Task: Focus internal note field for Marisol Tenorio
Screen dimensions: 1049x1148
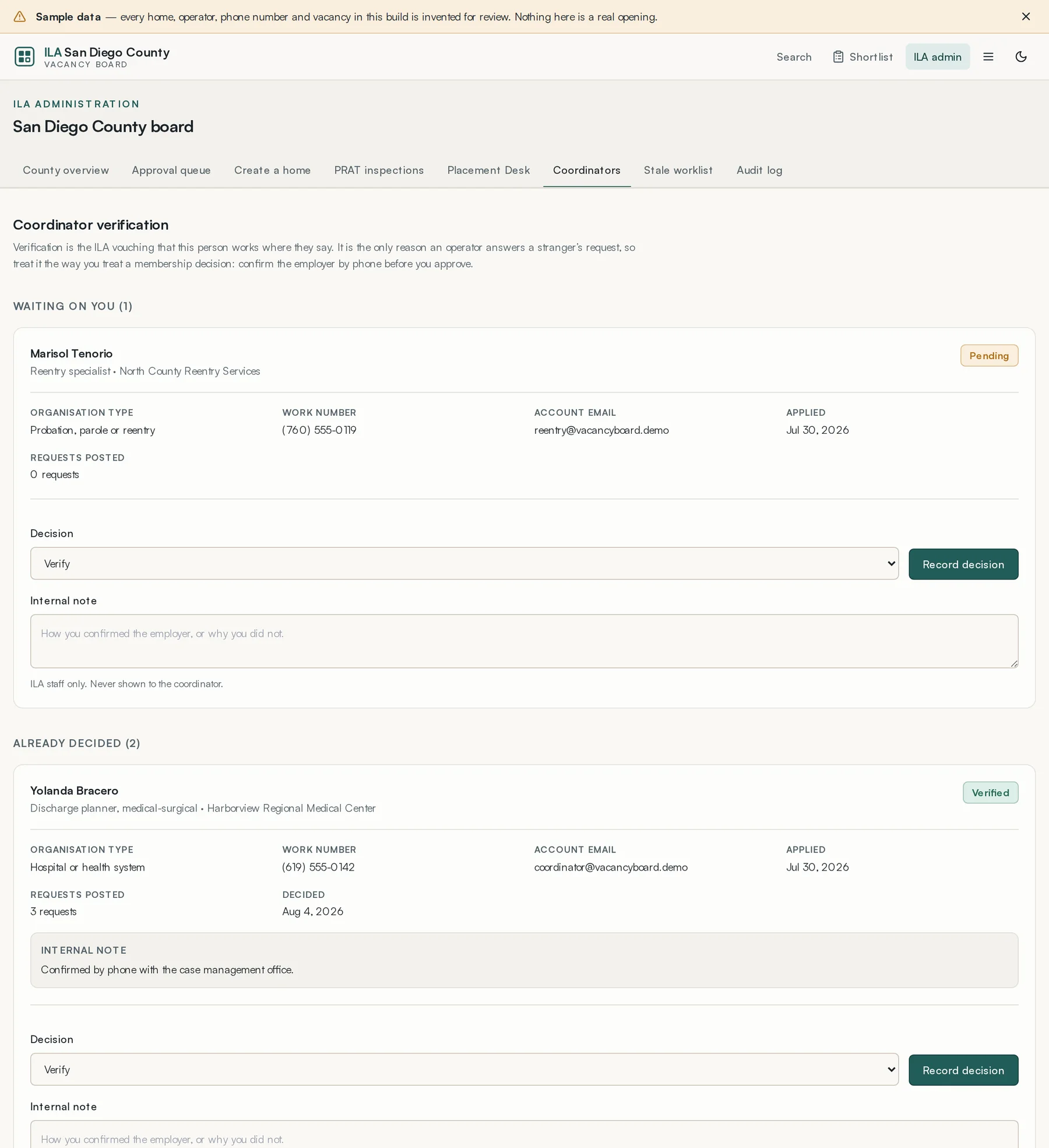Action: tap(524, 641)
